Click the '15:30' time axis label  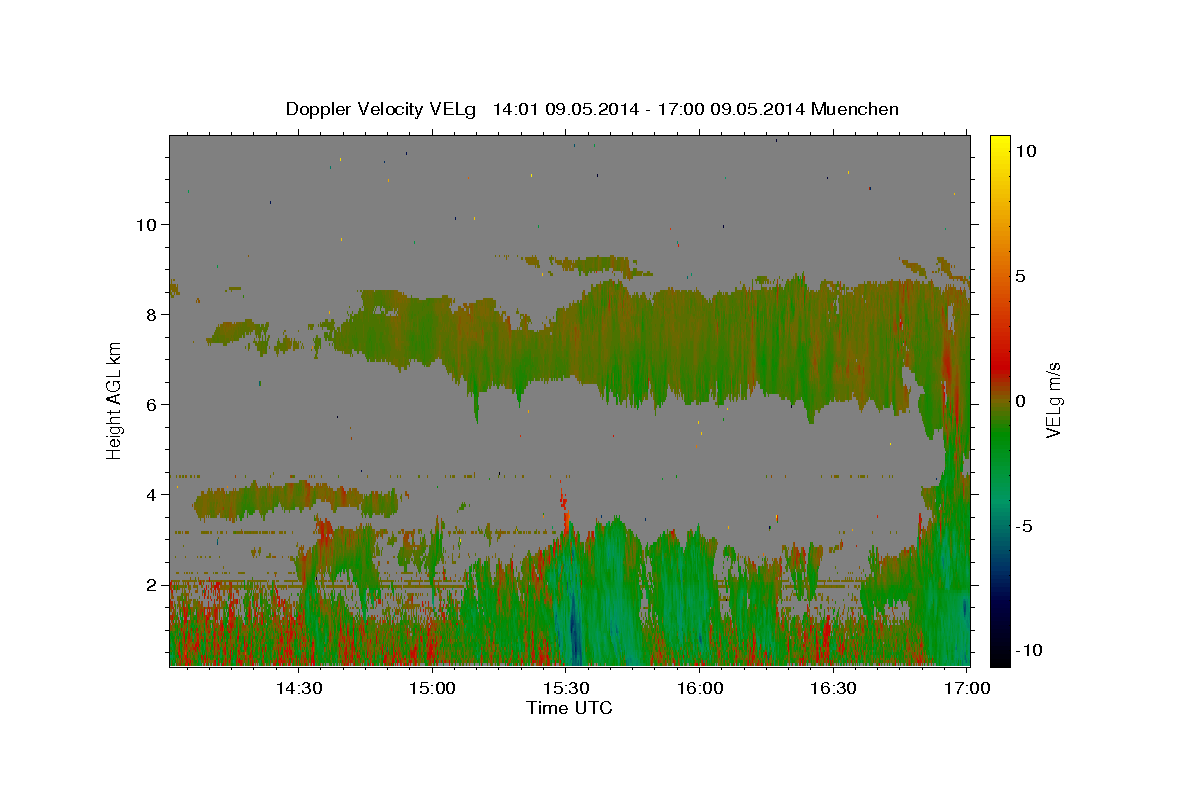[x=566, y=688]
